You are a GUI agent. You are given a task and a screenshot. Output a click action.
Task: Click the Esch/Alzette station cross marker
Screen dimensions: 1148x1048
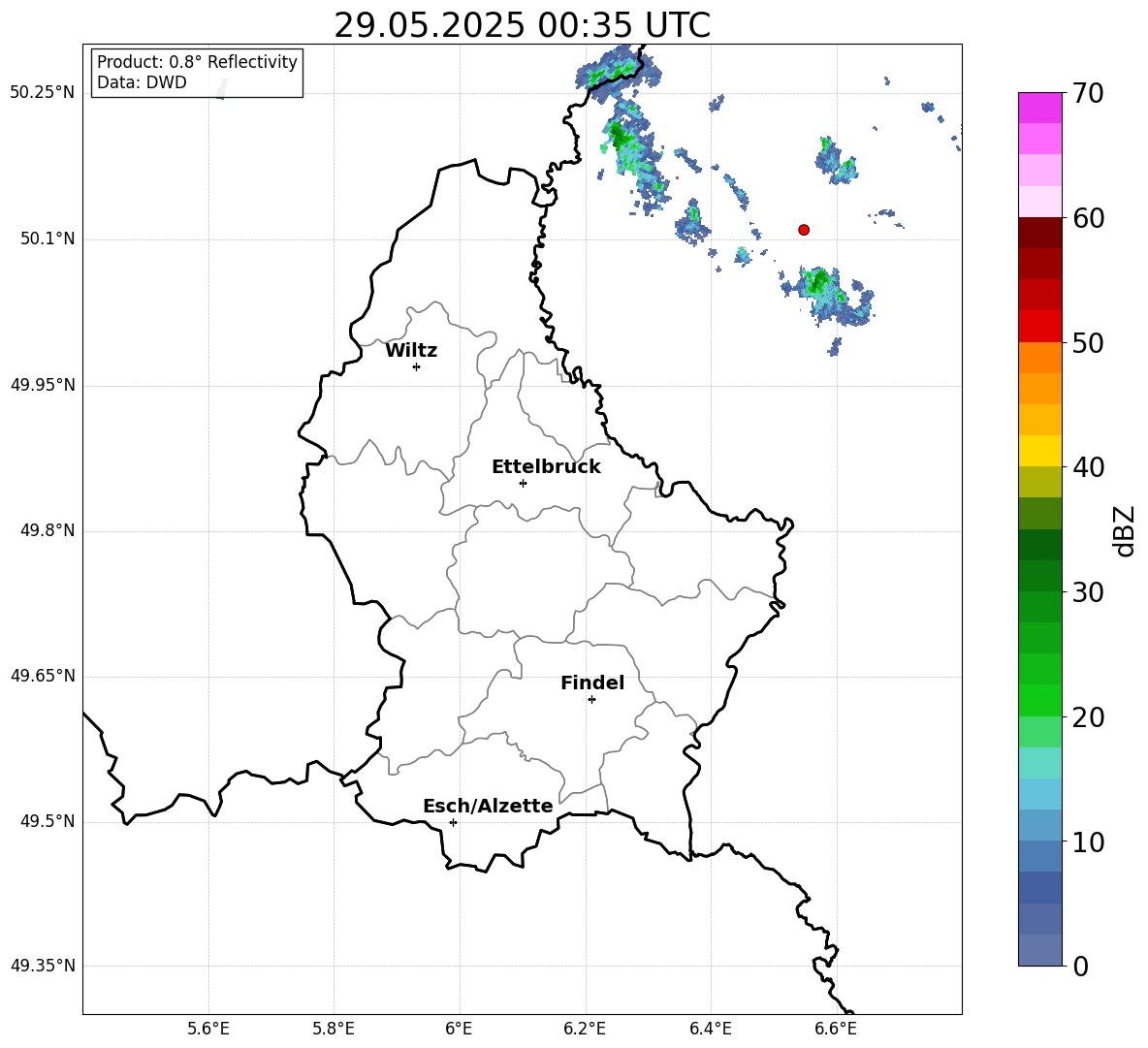click(x=453, y=822)
